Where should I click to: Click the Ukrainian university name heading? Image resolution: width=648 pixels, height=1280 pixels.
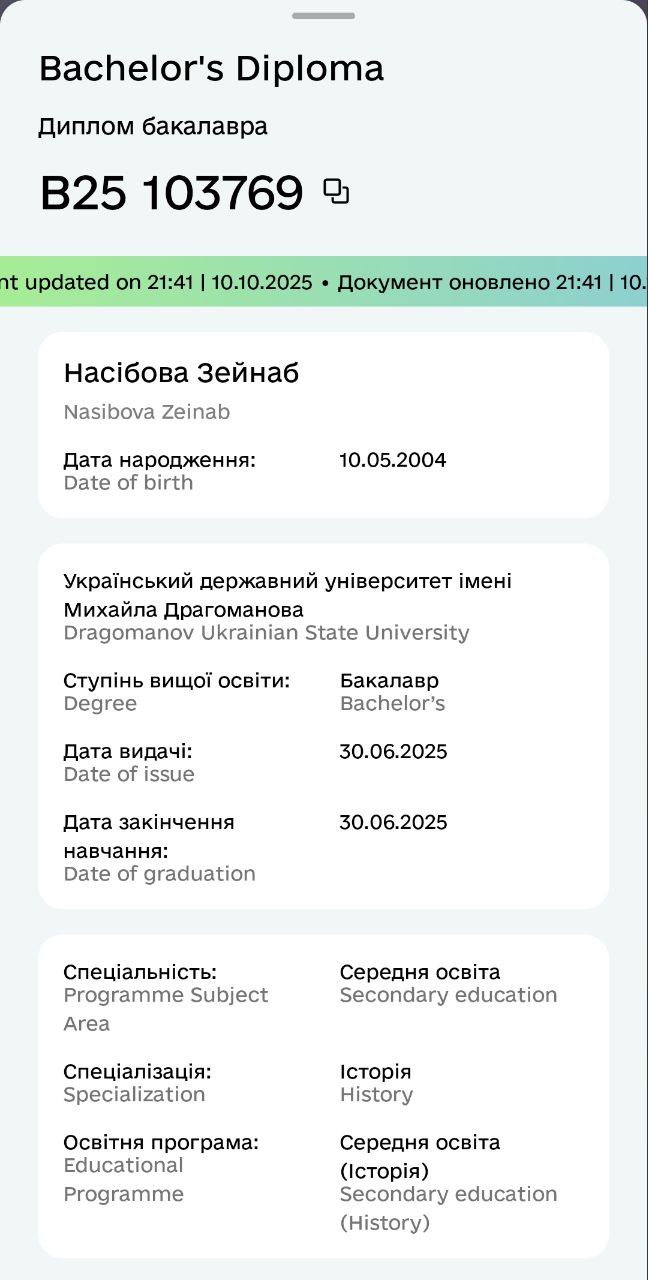287,595
